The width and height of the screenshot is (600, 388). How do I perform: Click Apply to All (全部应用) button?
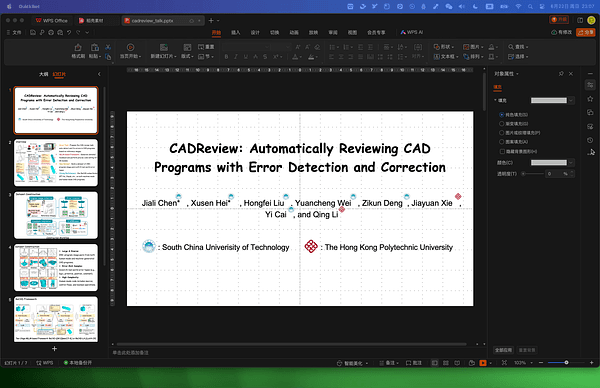point(503,350)
